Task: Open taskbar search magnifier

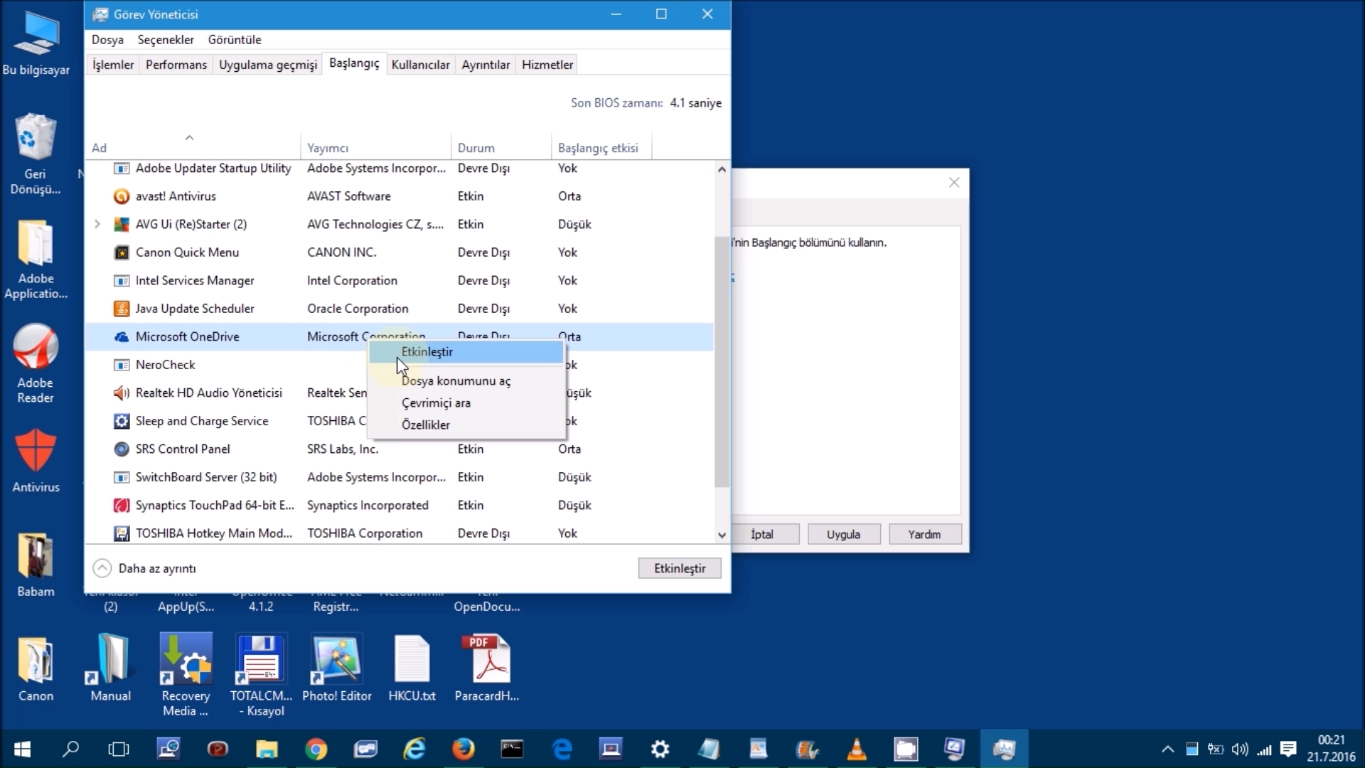Action: 71,748
